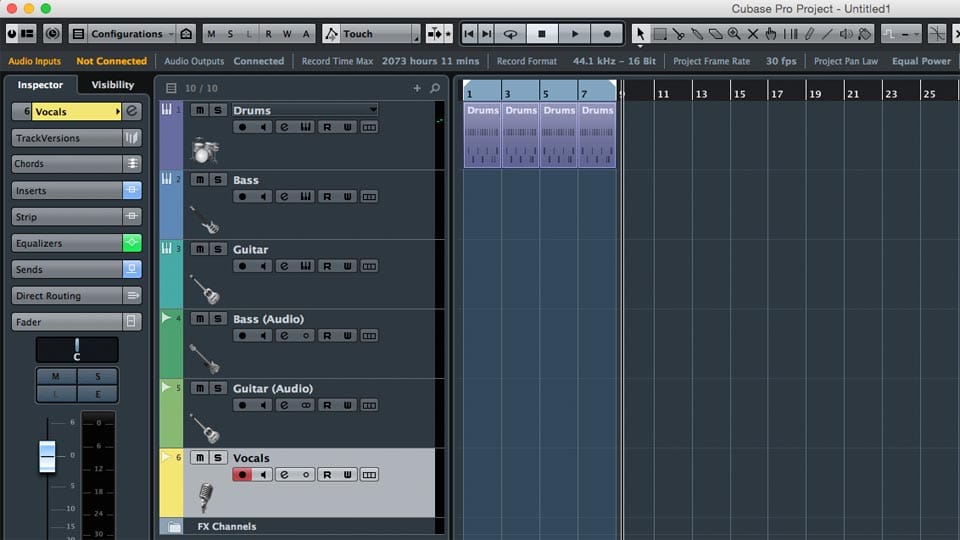Mute the Guitar track
Viewport: 960px width, 540px height.
(x=200, y=249)
